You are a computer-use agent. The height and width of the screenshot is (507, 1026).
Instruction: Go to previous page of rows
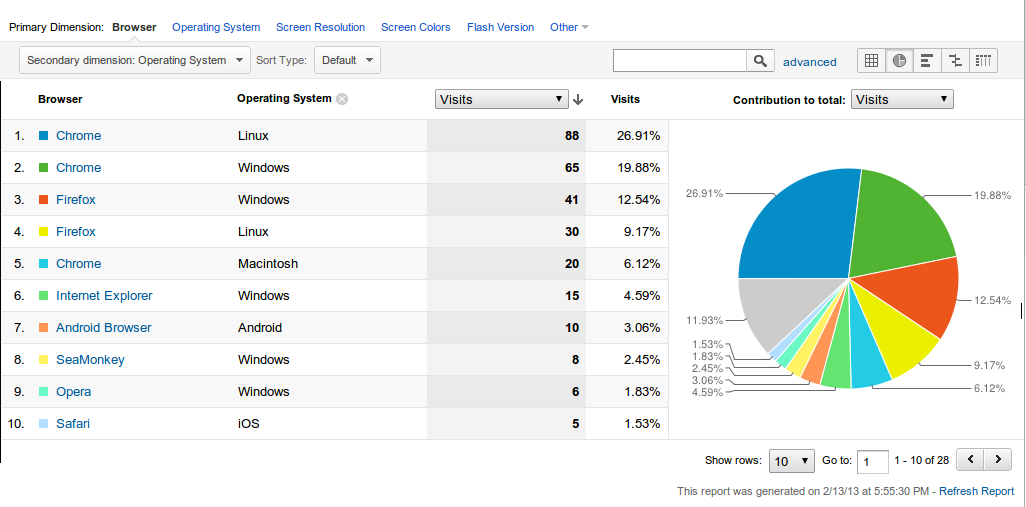[x=971, y=460]
